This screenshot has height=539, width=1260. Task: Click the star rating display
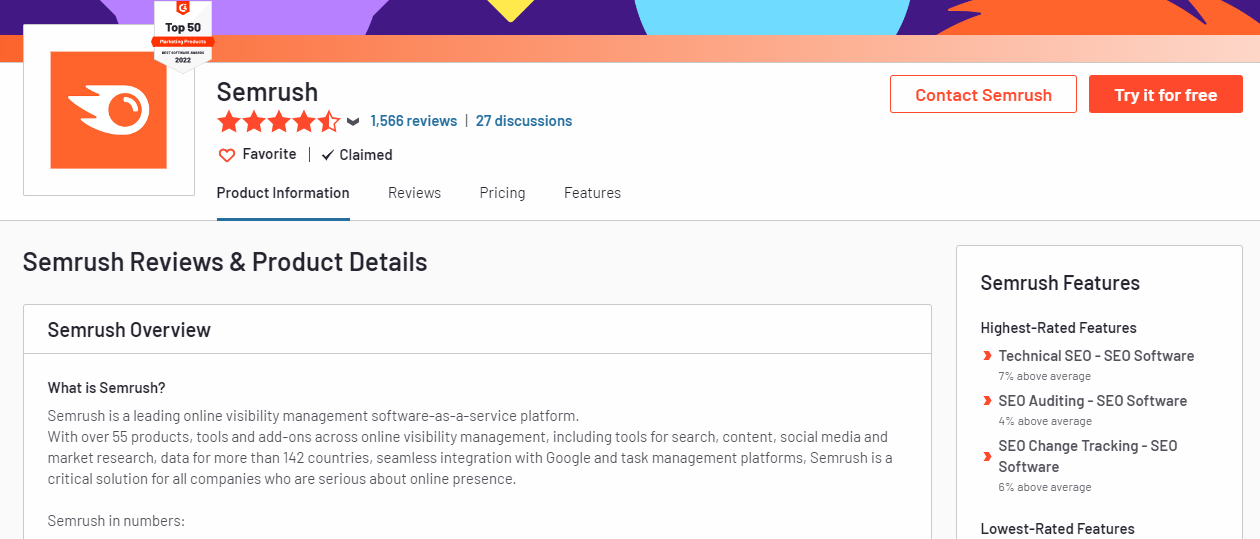coord(279,122)
